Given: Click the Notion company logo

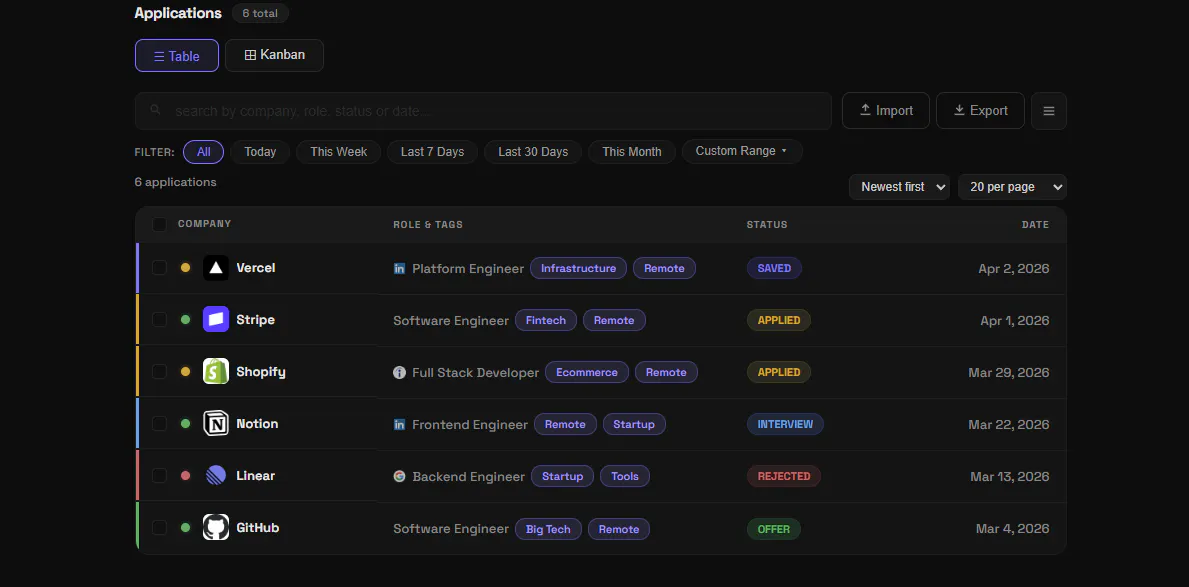Looking at the screenshot, I should [x=216, y=423].
